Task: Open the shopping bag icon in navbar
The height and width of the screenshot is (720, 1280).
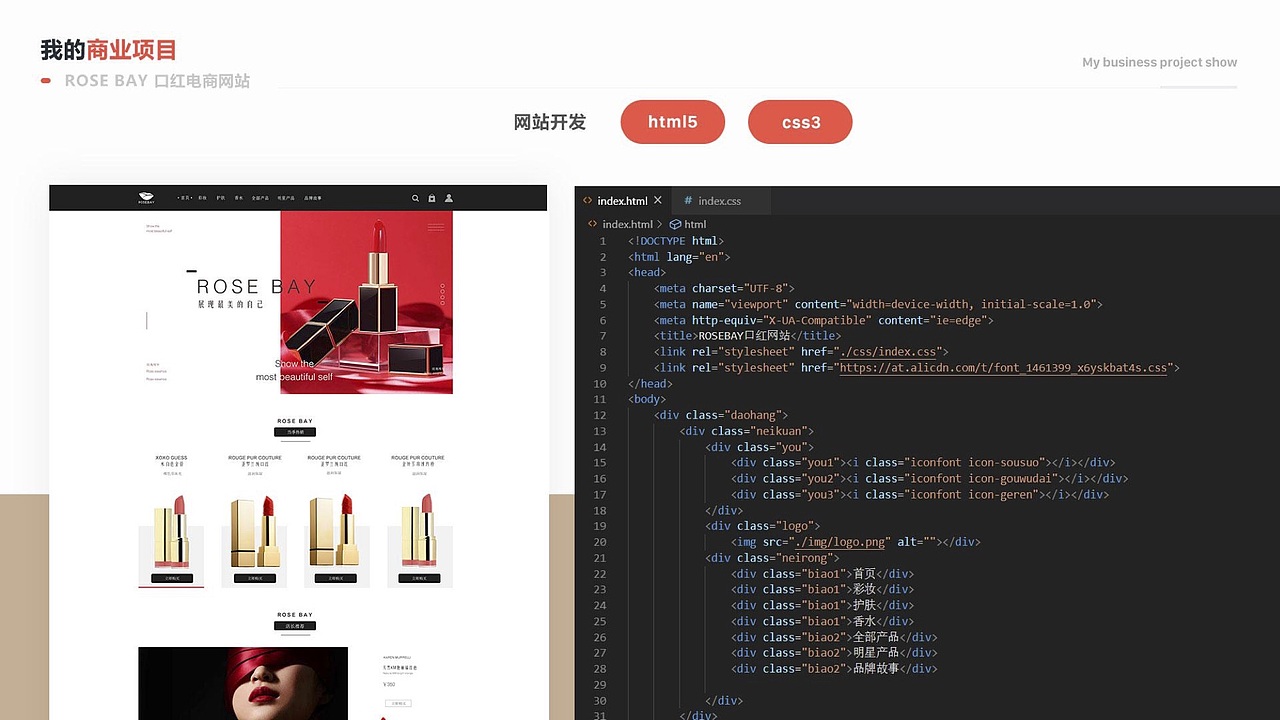Action: tap(432, 198)
